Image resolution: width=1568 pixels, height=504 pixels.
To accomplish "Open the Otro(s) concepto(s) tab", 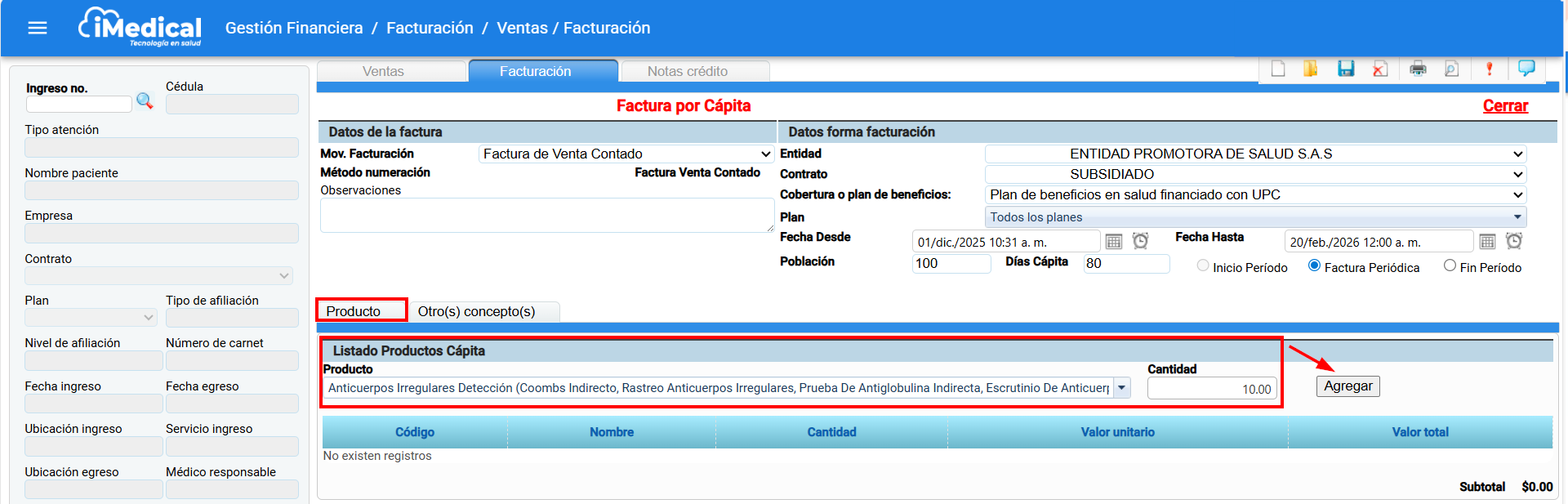I will [x=476, y=311].
